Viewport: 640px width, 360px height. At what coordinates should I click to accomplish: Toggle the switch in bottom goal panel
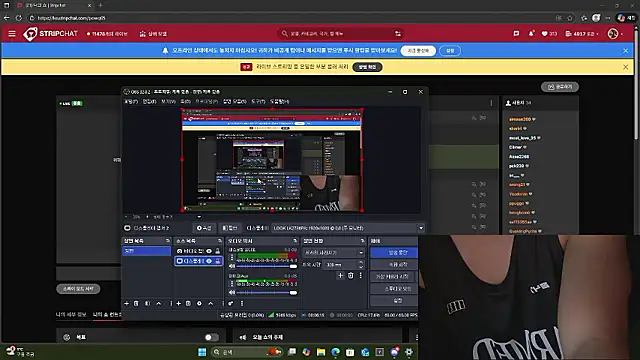(211, 337)
